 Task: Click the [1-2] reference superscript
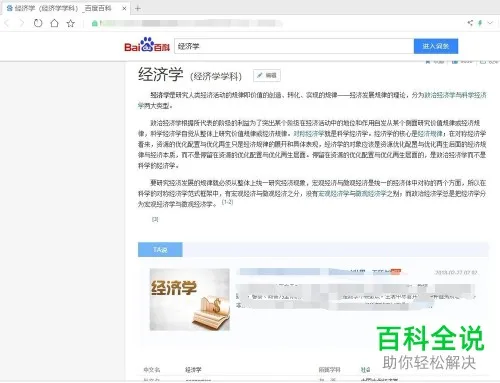227,202
